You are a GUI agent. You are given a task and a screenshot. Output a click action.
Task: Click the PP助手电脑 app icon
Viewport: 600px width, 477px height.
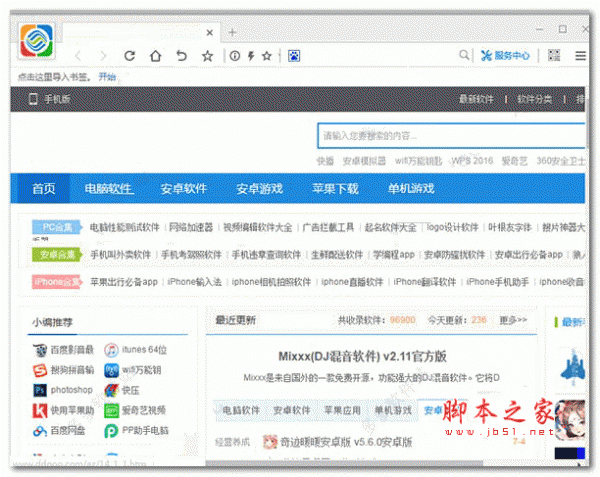111,431
